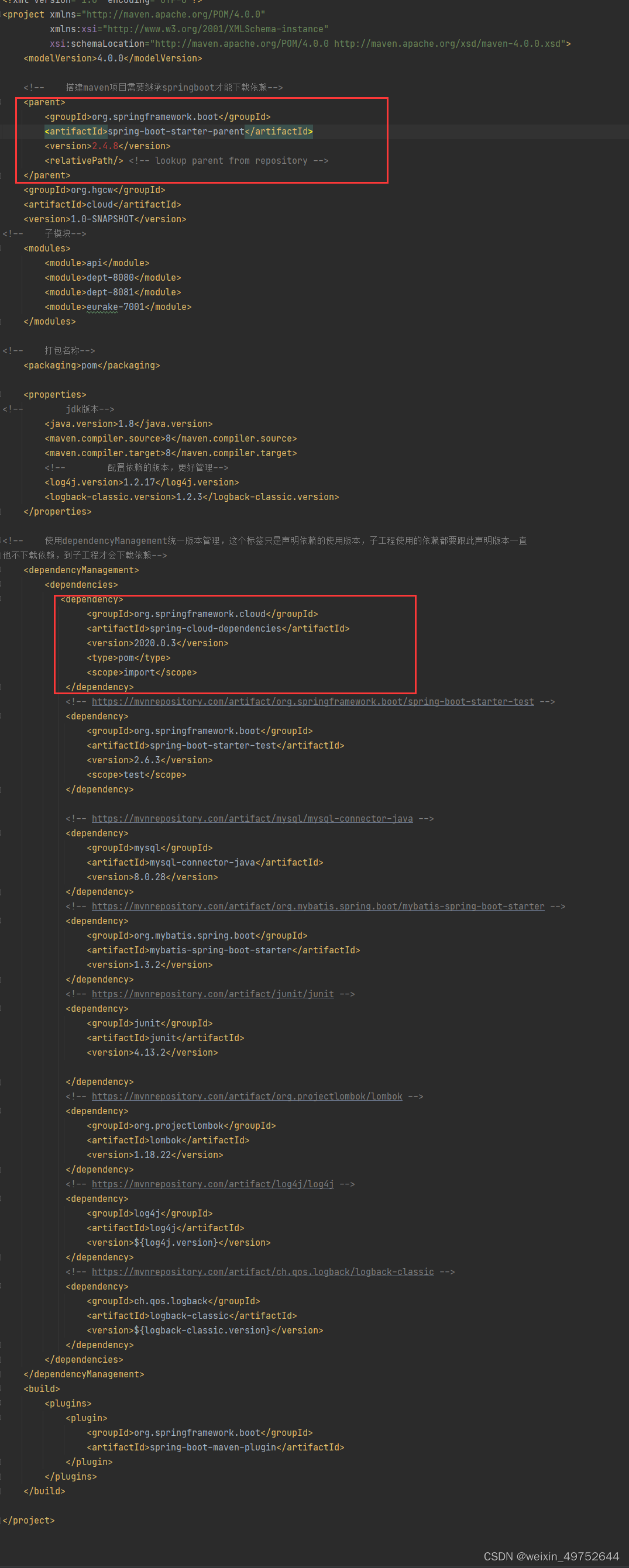
Task: Click the version 1.0-SNAPSHOT line
Action: coord(105,219)
